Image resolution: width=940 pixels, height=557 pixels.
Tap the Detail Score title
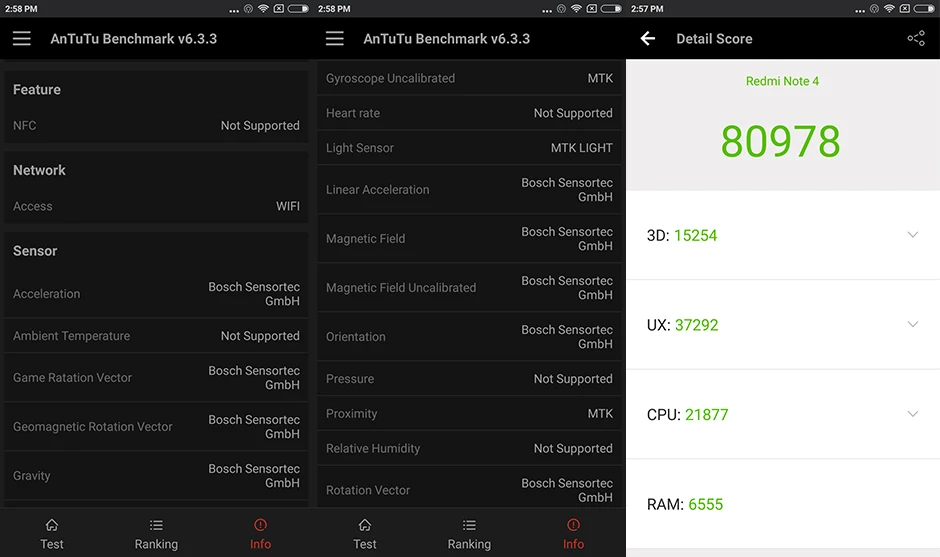click(714, 39)
